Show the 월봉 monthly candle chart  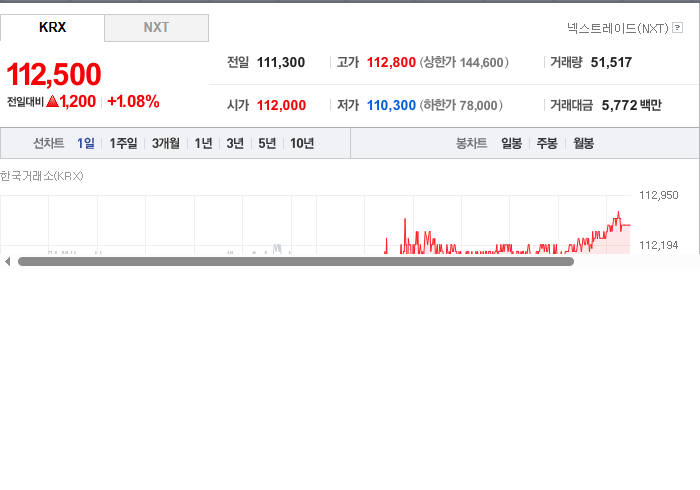pyautogui.click(x=583, y=143)
